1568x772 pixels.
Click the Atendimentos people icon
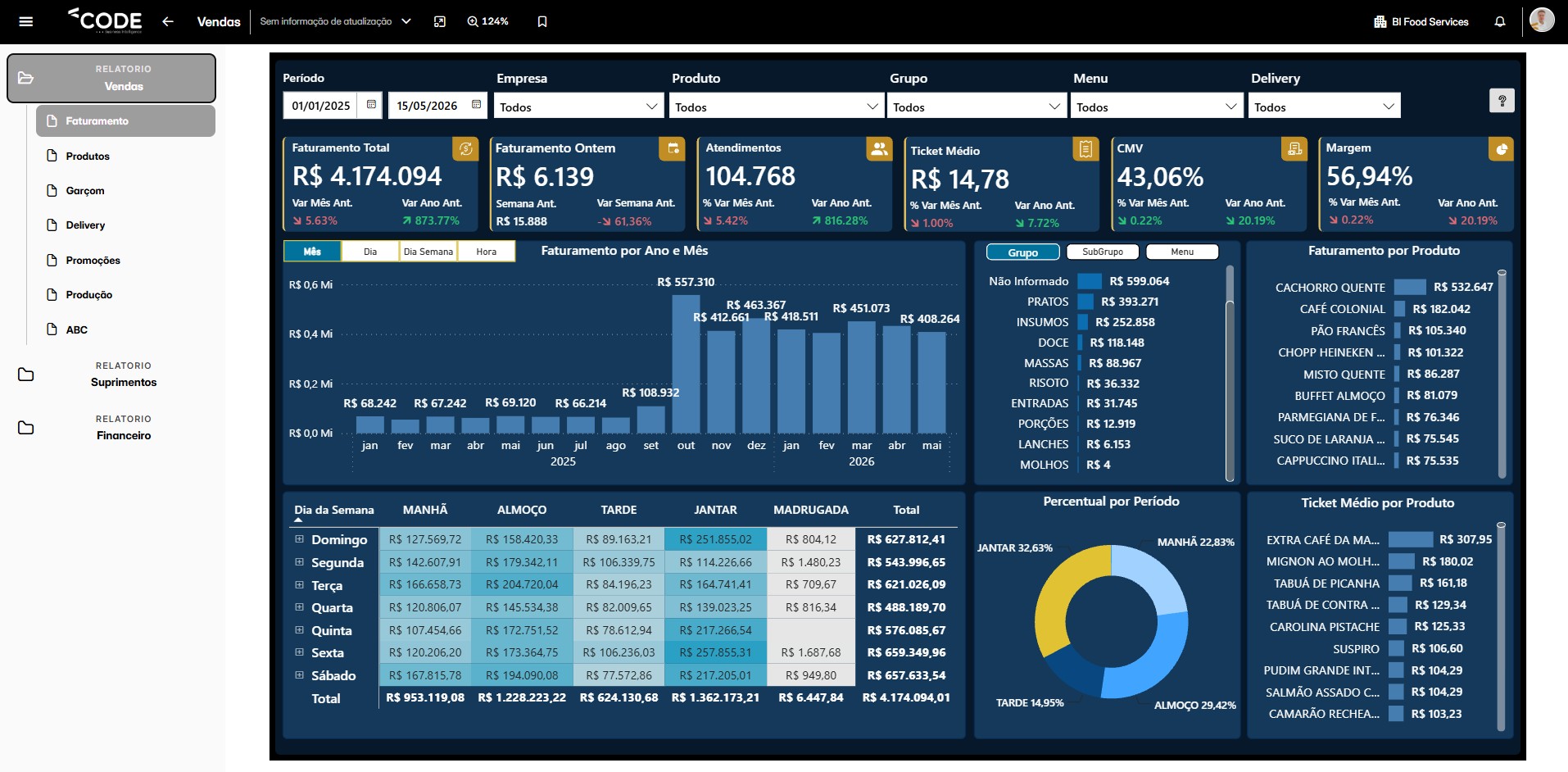(x=879, y=148)
